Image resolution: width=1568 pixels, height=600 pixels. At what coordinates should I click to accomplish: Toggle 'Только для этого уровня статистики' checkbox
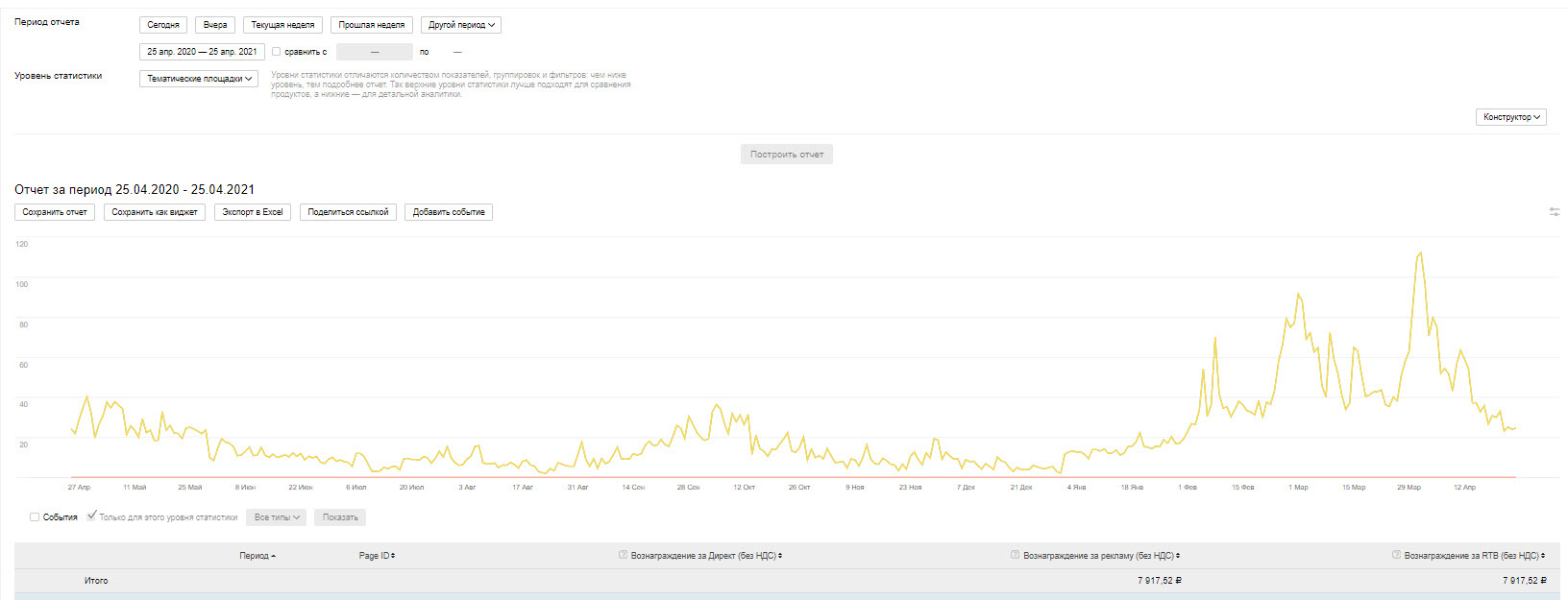tap(91, 516)
